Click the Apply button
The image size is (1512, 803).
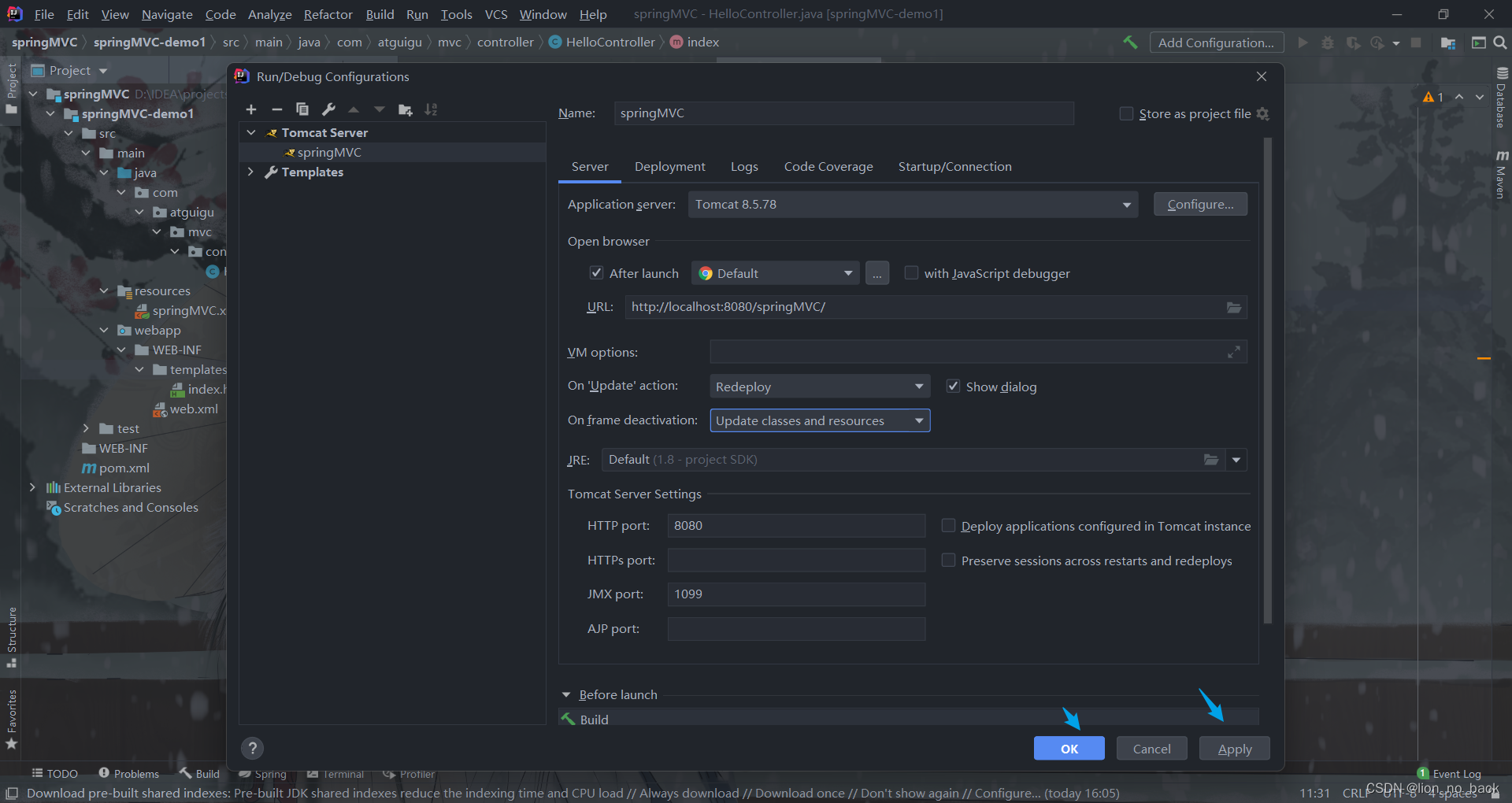(1235, 749)
